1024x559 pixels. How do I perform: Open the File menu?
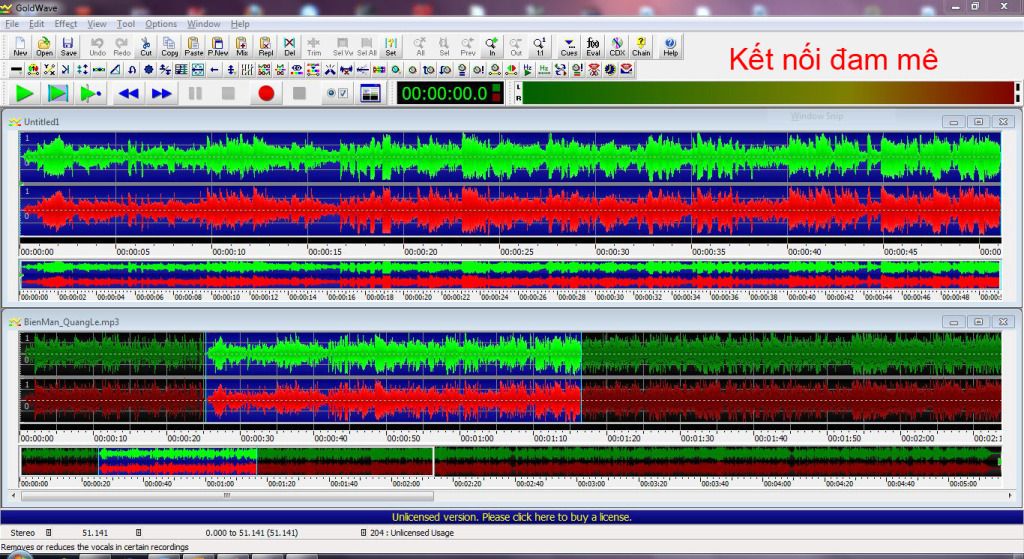point(12,24)
